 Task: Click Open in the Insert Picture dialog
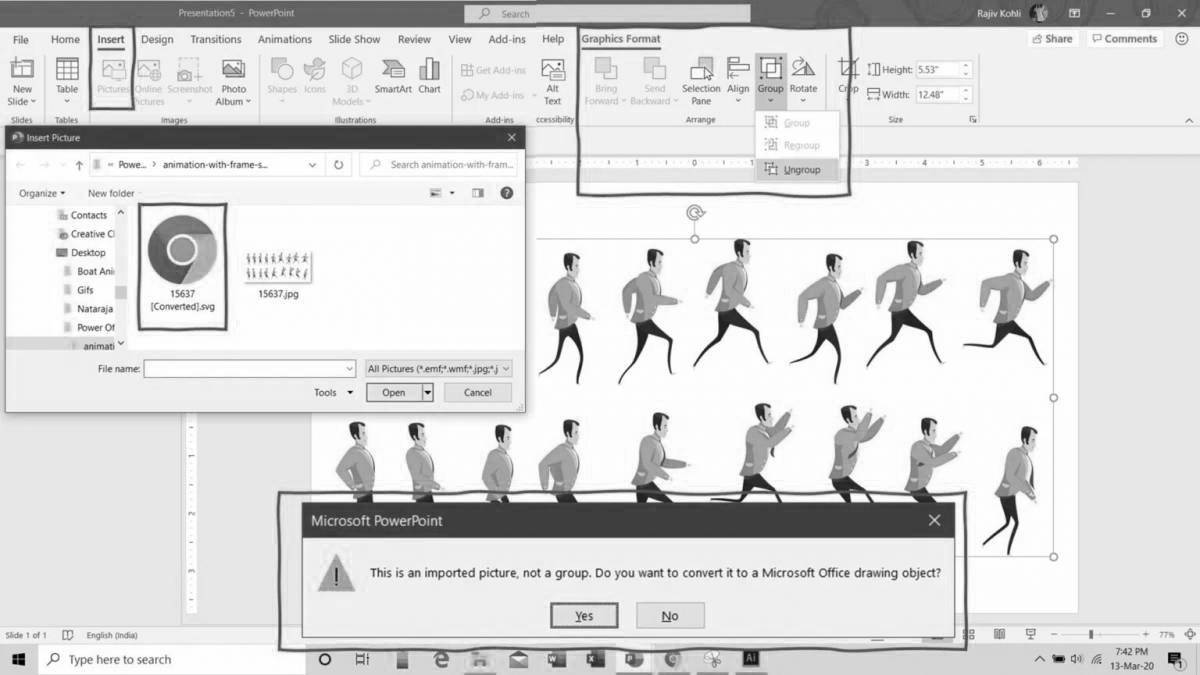click(393, 392)
